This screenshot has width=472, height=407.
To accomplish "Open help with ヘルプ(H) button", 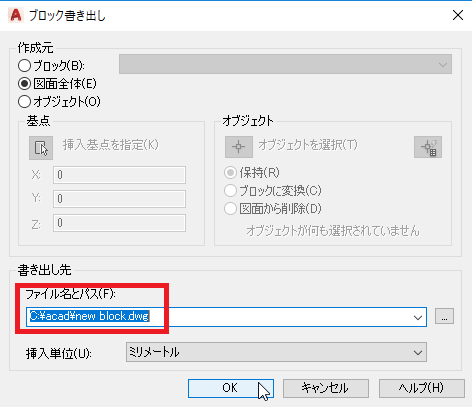I will (422, 388).
